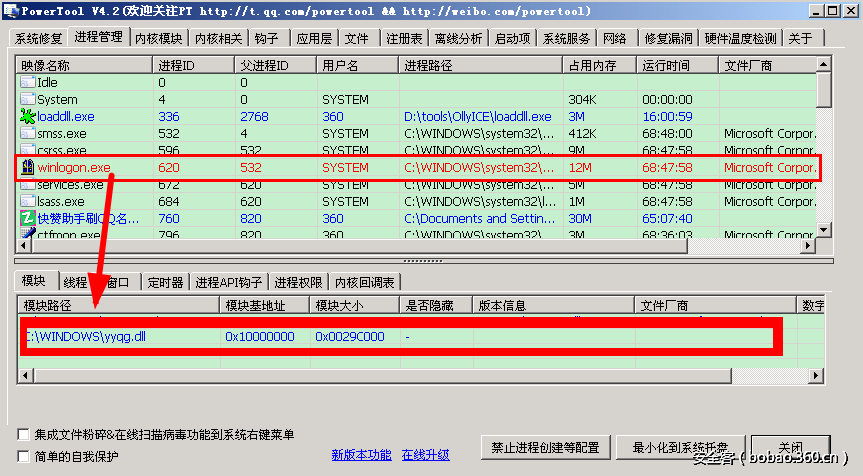The image size is (863, 476).
Task: Open the 注册表 tab
Action: (x=404, y=38)
